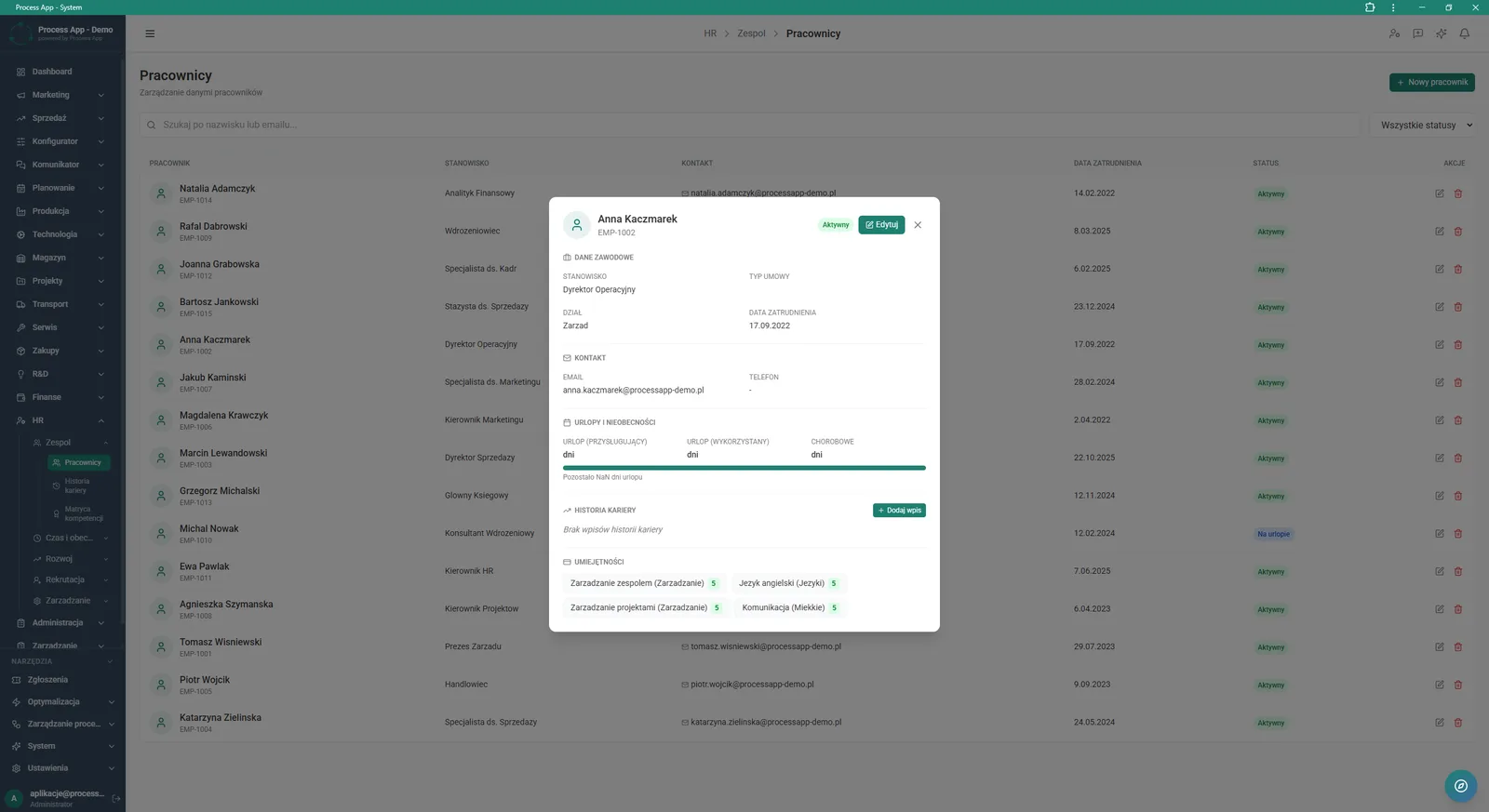Image resolution: width=1489 pixels, height=812 pixels.
Task: Focus the employee search field
Action: [750, 125]
